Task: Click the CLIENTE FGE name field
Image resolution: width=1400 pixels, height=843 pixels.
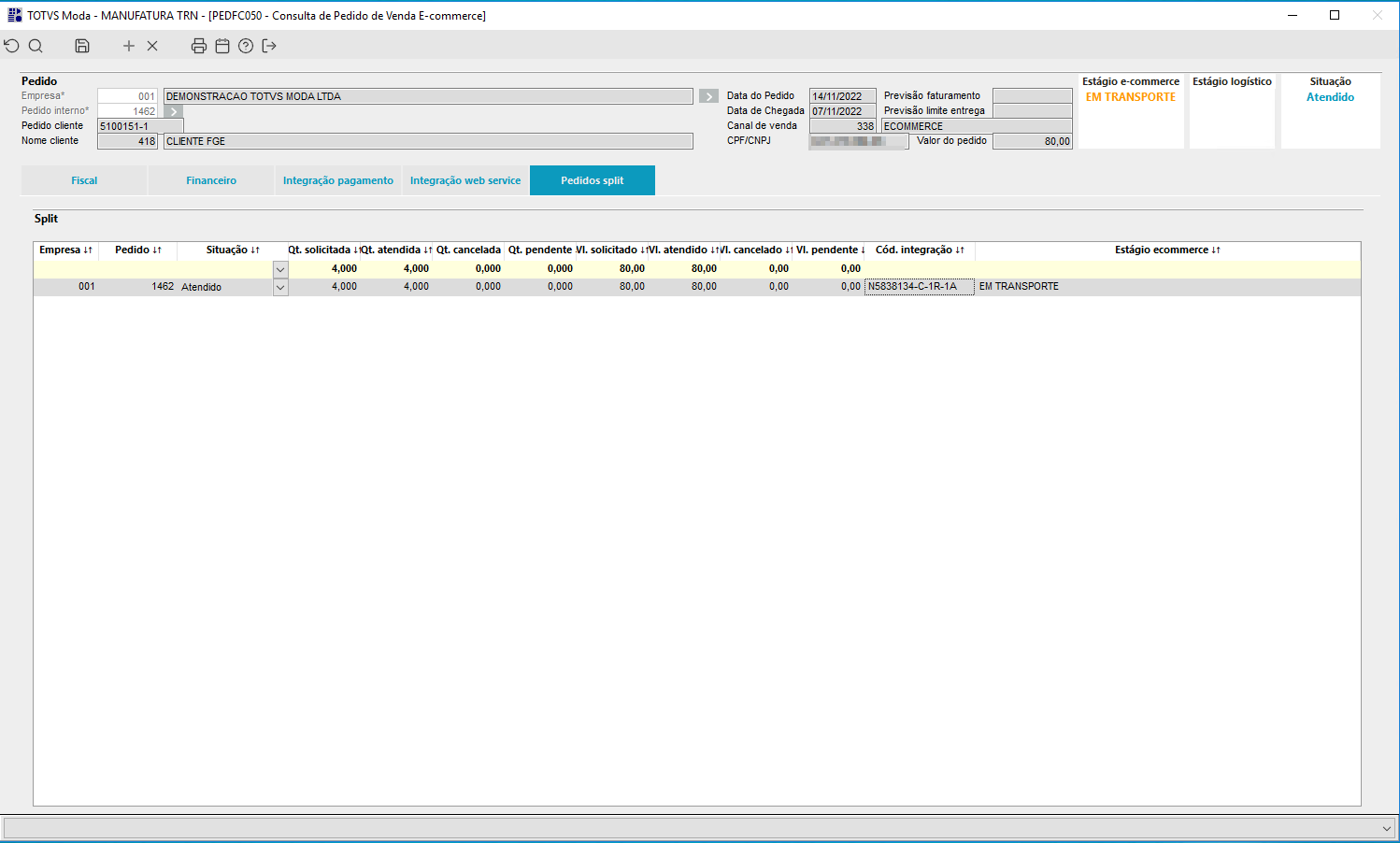Action: click(428, 141)
